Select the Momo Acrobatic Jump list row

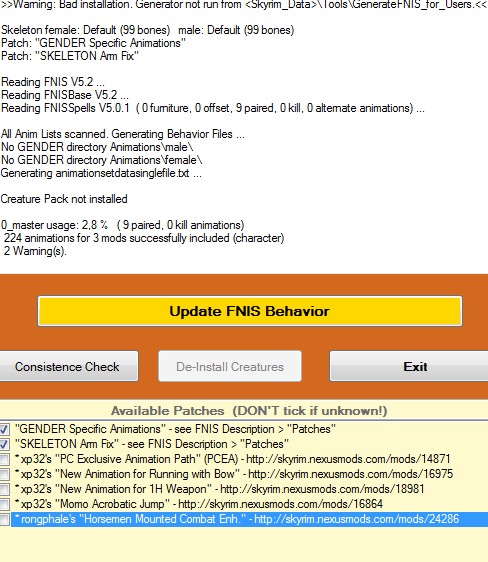pyautogui.click(x=199, y=504)
